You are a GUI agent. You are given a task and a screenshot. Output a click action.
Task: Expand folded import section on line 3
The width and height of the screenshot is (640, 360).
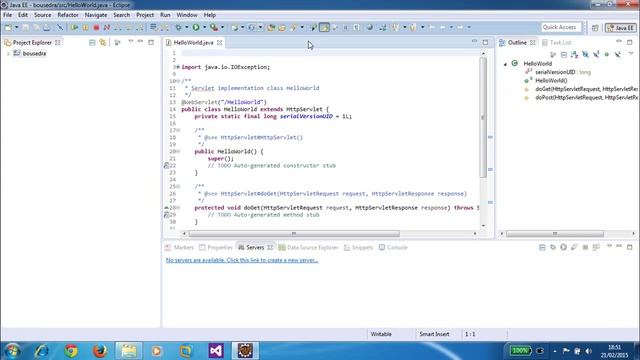[178, 67]
